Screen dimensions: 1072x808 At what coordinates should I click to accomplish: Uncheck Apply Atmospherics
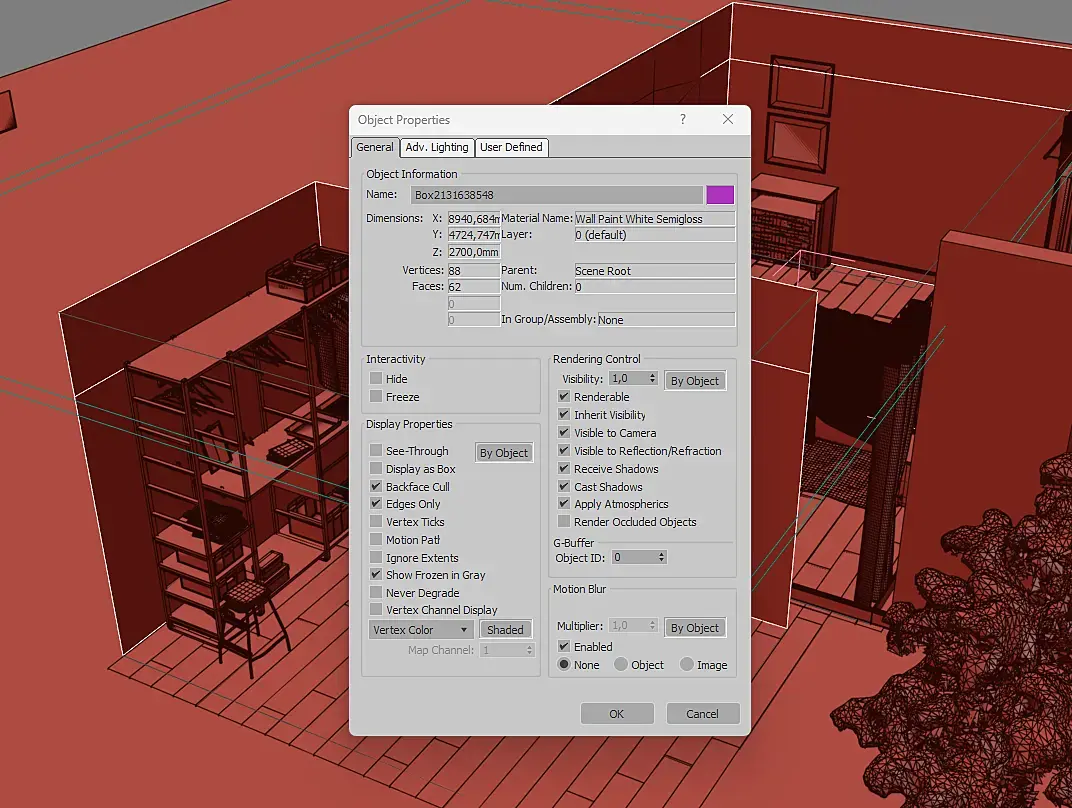tap(564, 504)
